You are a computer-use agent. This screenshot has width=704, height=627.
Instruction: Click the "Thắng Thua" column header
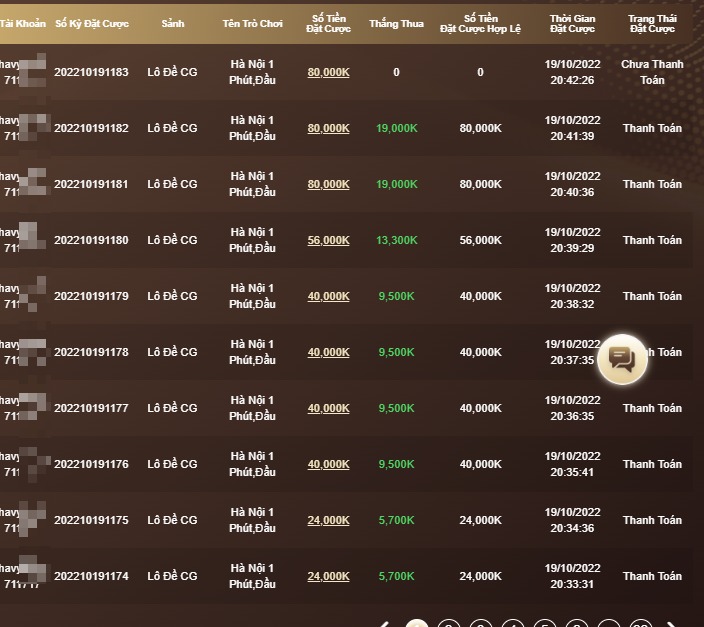click(396, 23)
